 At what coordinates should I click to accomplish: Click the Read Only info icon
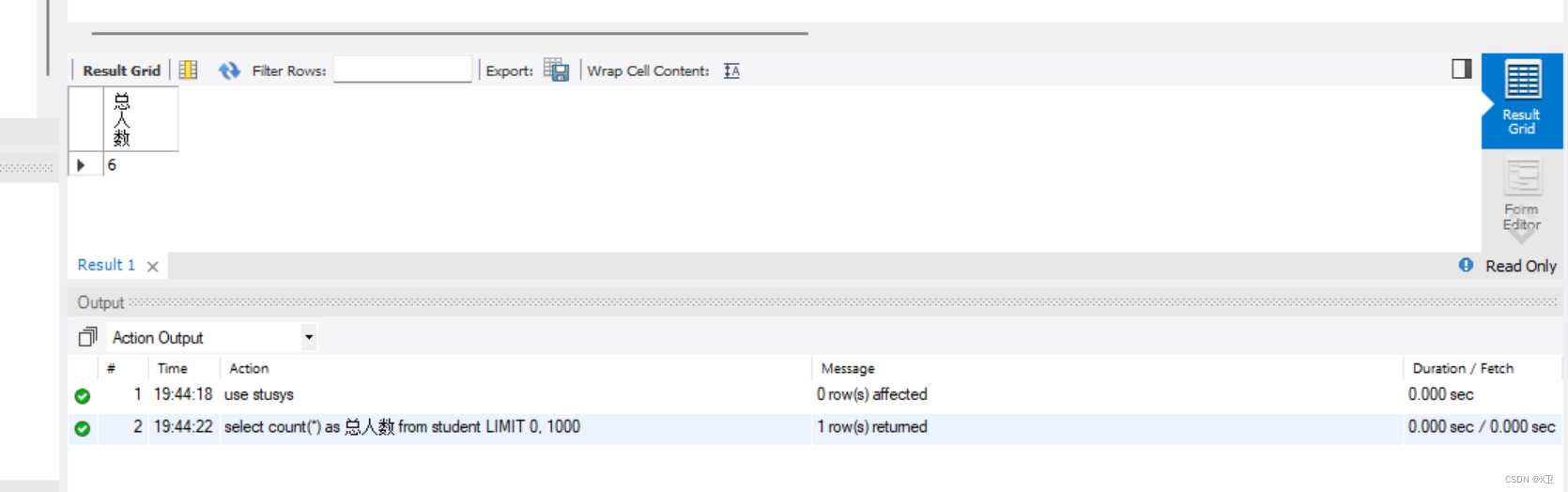click(1466, 265)
